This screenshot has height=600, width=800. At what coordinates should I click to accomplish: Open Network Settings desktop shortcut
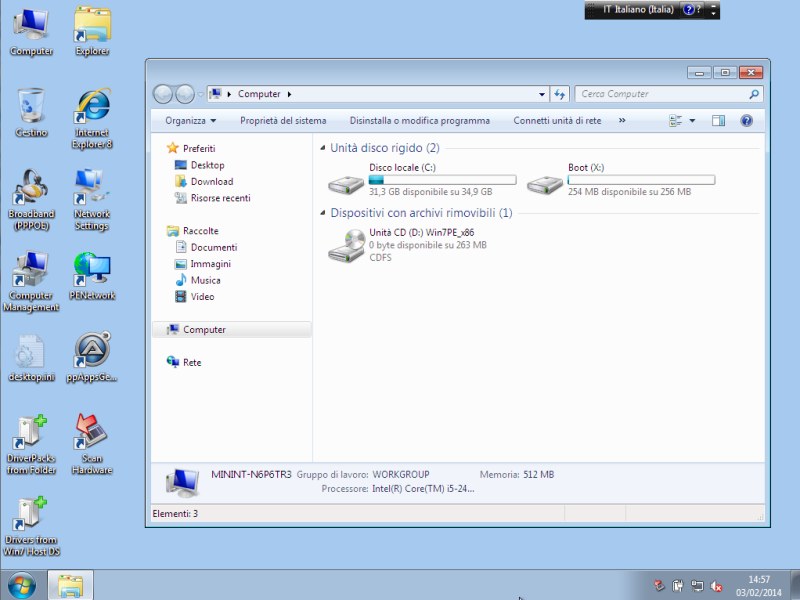click(x=92, y=200)
